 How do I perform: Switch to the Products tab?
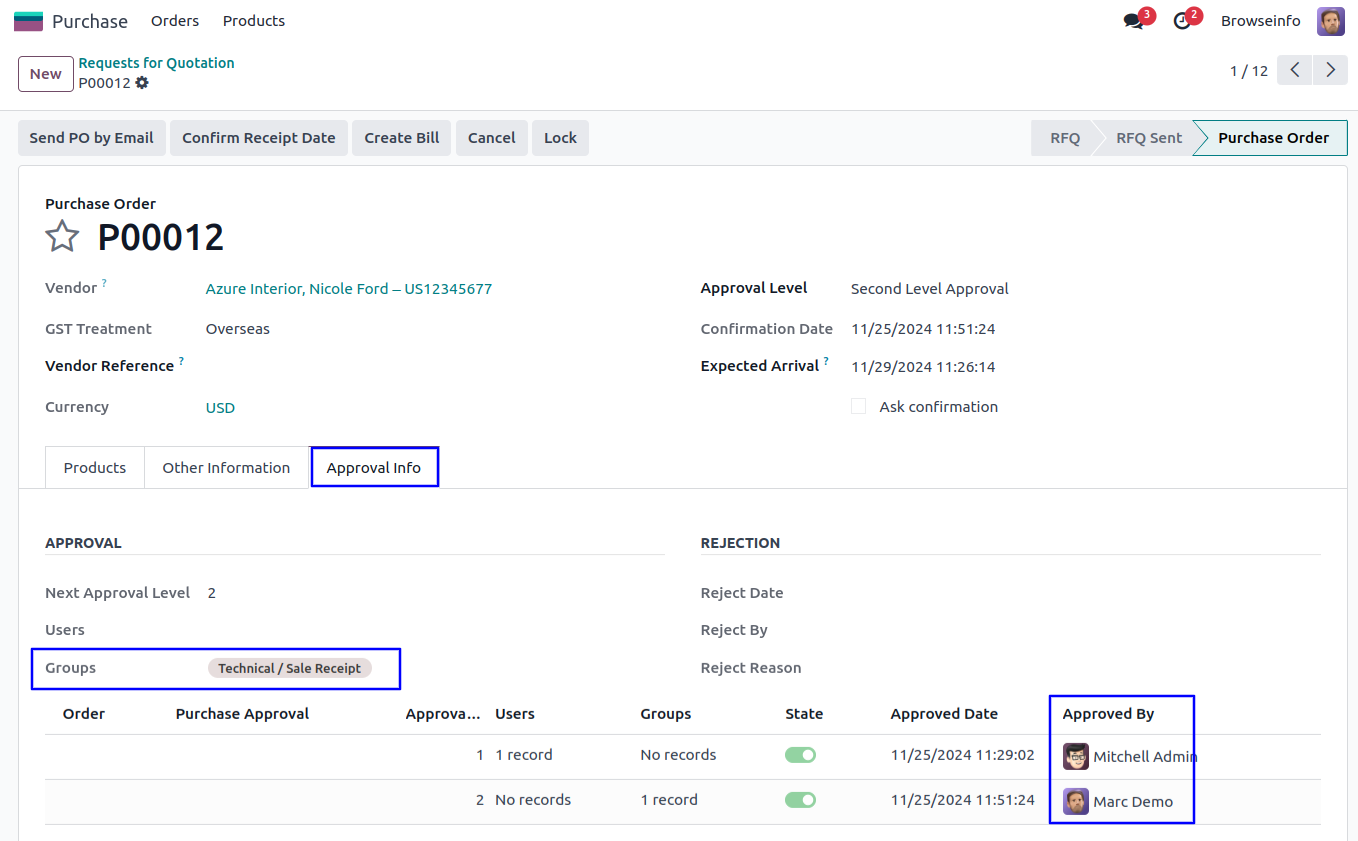tap(95, 467)
